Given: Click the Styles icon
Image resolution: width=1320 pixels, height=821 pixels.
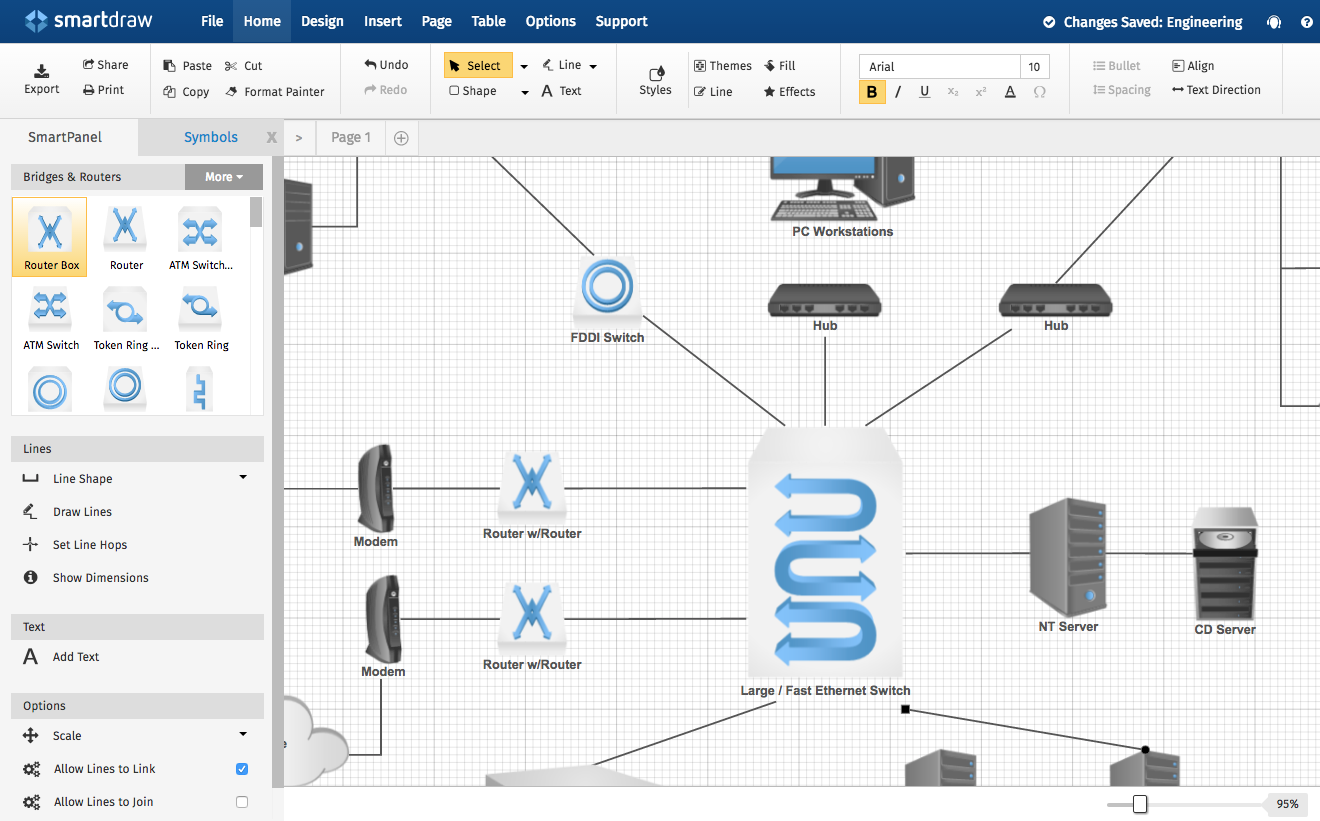Looking at the screenshot, I should [x=655, y=74].
